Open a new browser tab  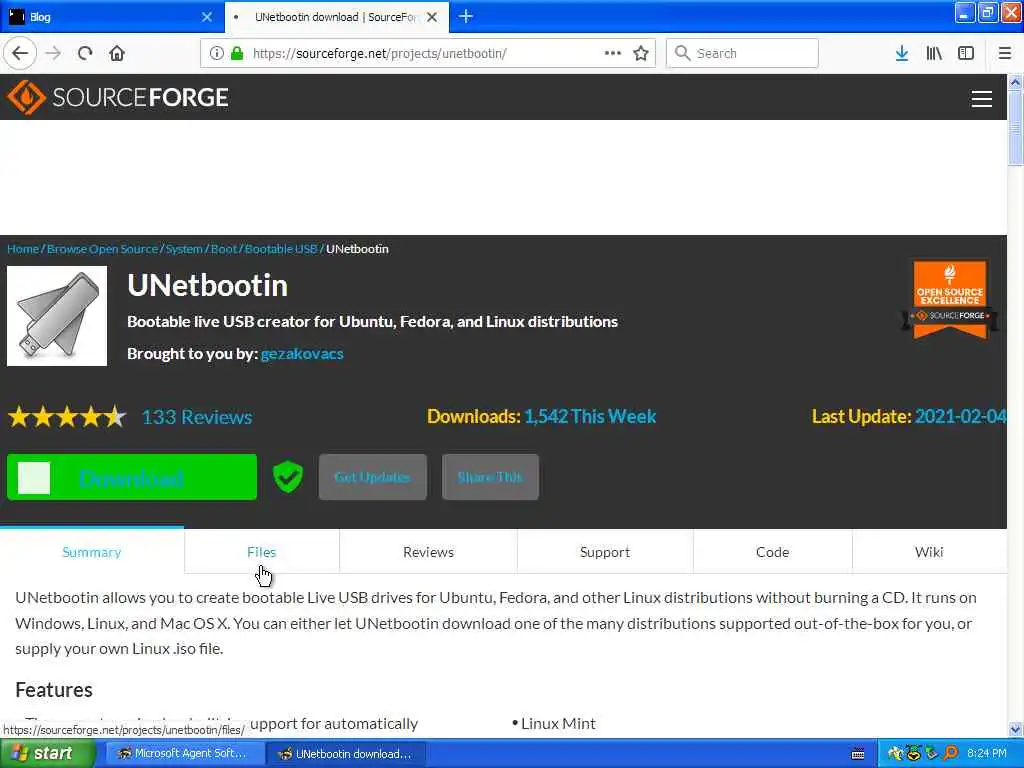(x=466, y=16)
